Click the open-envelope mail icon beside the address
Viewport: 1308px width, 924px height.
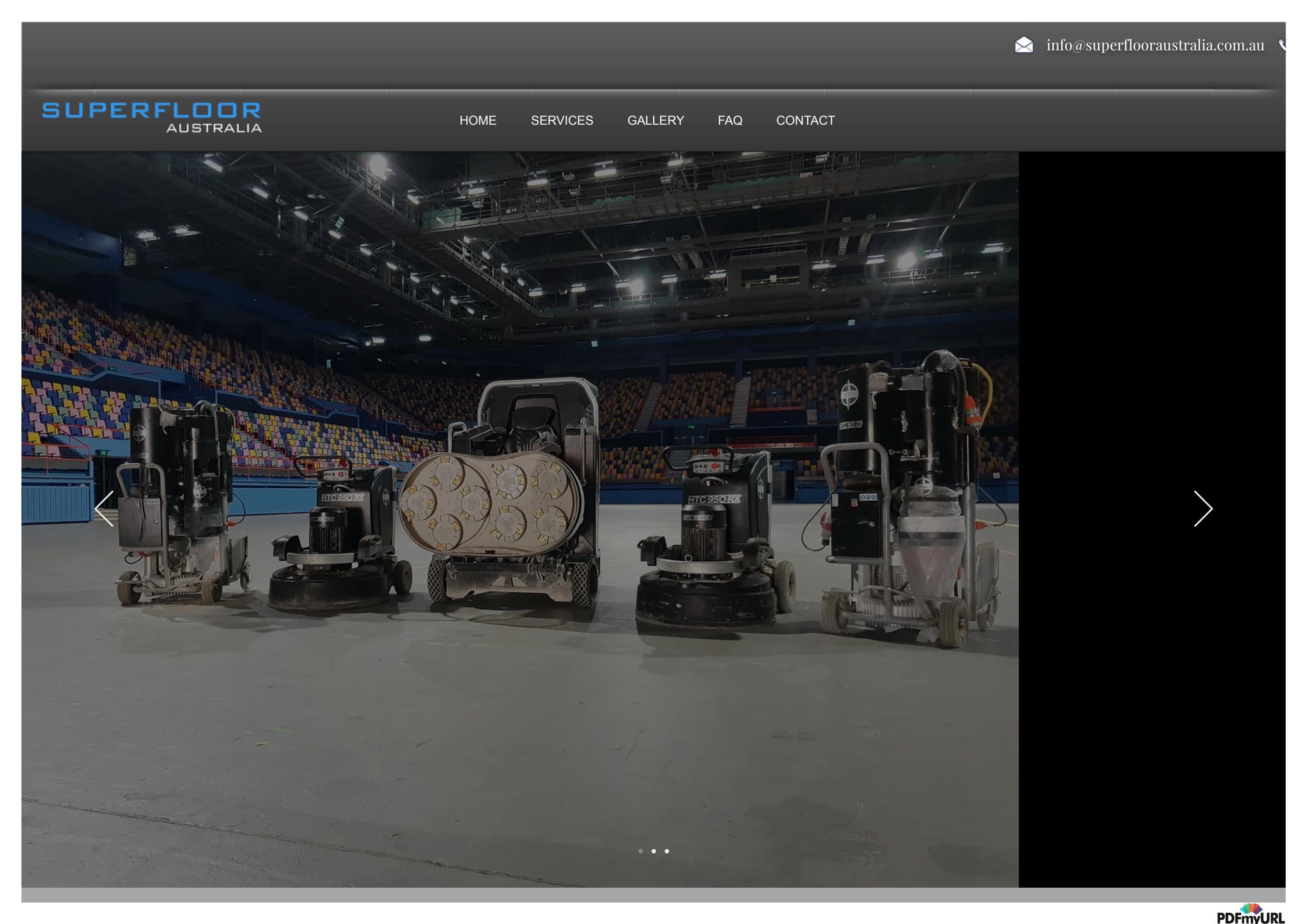1023,45
